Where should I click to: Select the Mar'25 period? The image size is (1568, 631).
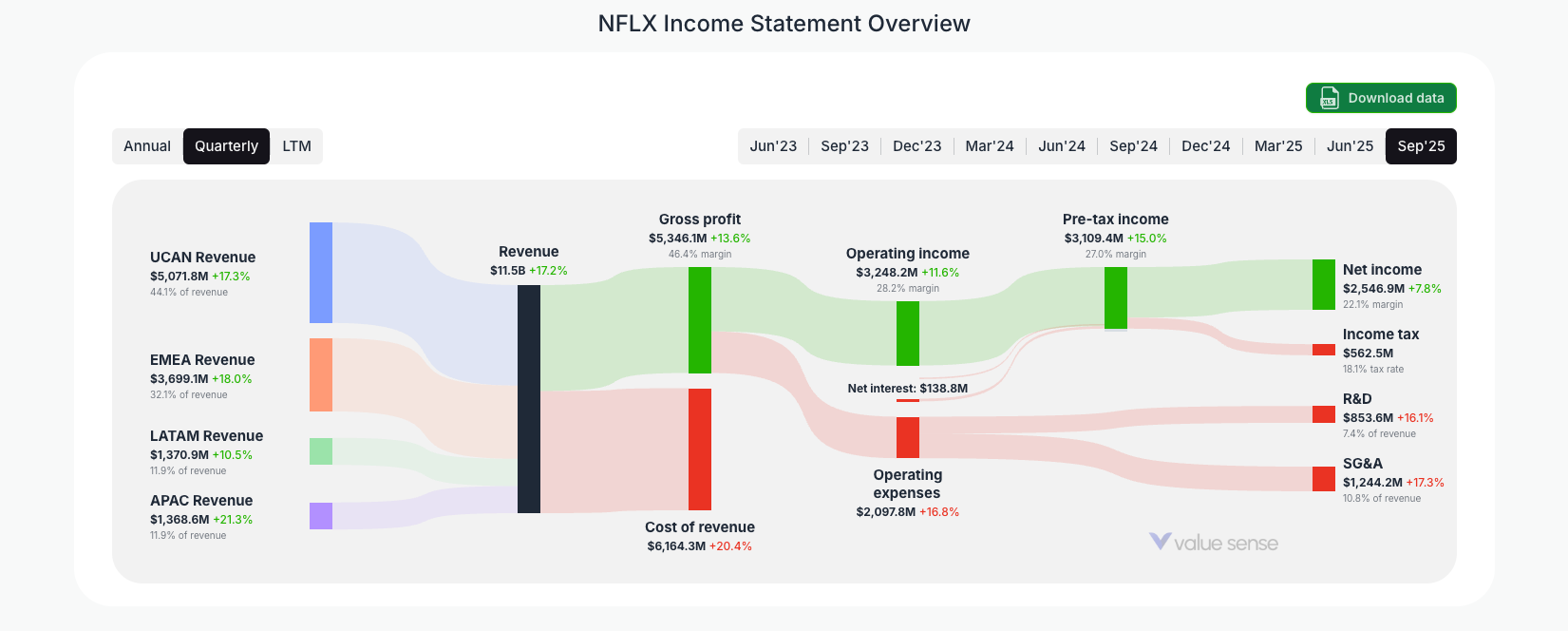[x=1277, y=145]
